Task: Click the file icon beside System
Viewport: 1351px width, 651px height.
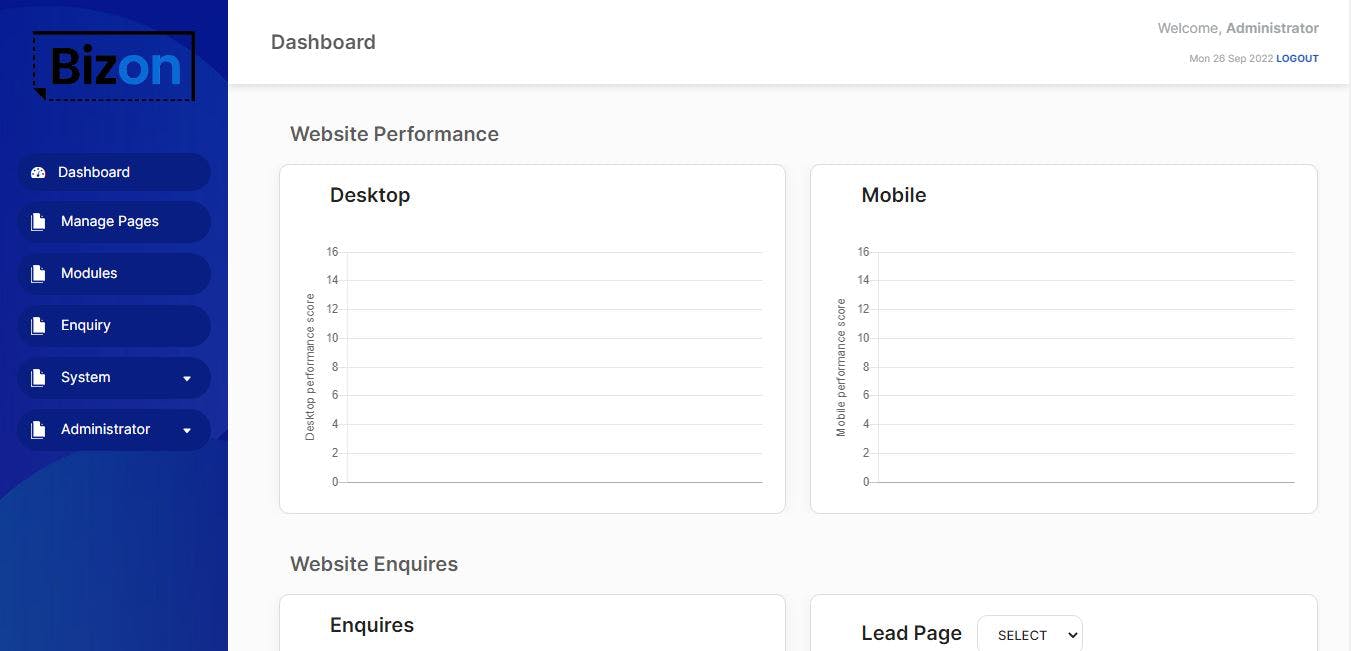Action: [38, 378]
